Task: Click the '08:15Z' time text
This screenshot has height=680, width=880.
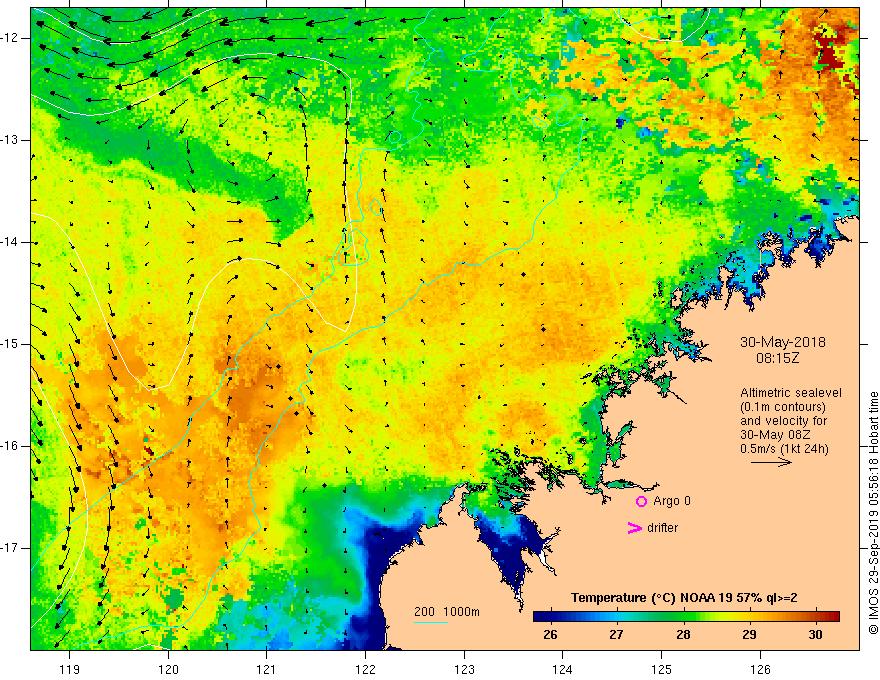Action: coord(777,357)
